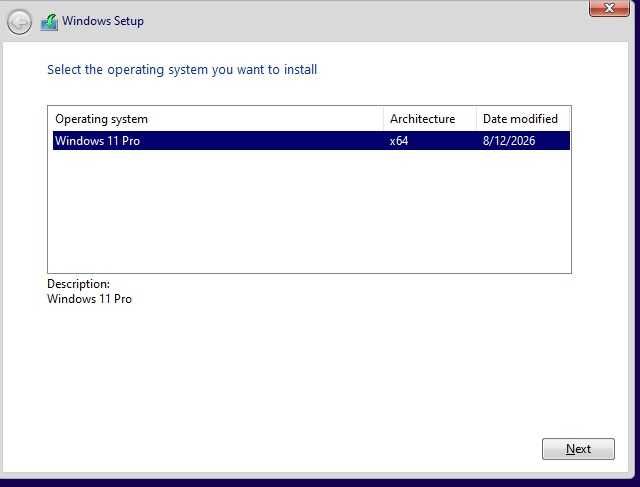This screenshot has width=640, height=487.
Task: Click the x64 architecture cell
Action: pyautogui.click(x=399, y=141)
